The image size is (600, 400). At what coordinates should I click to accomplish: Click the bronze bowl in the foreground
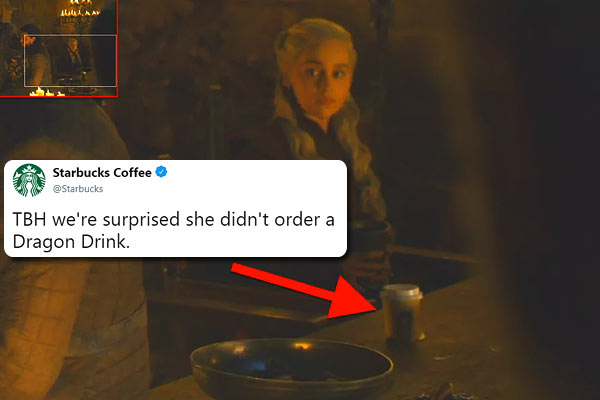pos(292,367)
